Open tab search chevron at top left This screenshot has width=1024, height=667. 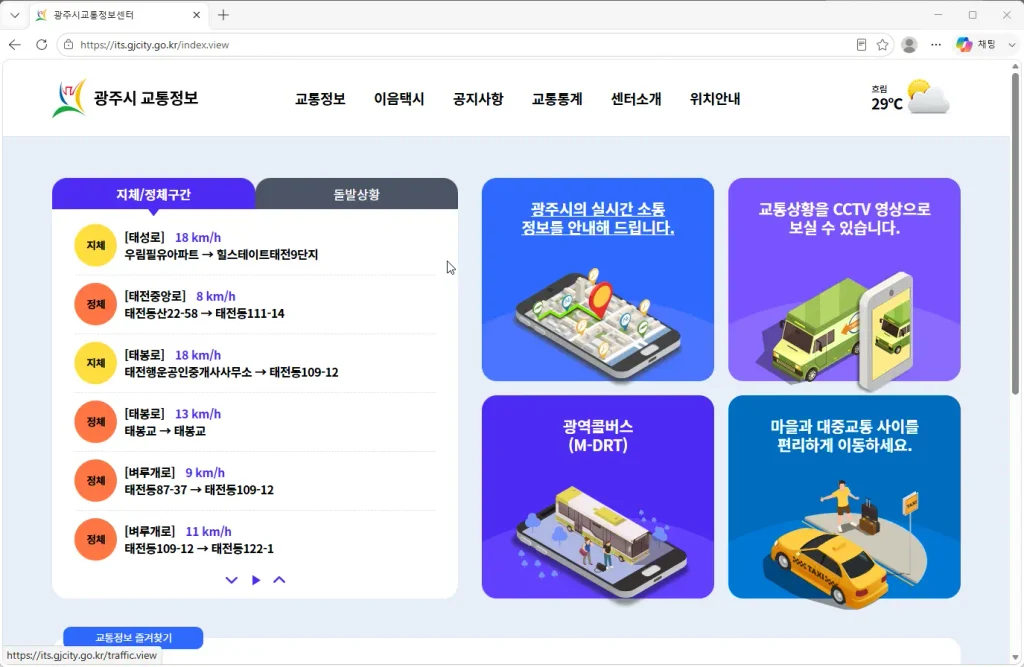point(15,14)
